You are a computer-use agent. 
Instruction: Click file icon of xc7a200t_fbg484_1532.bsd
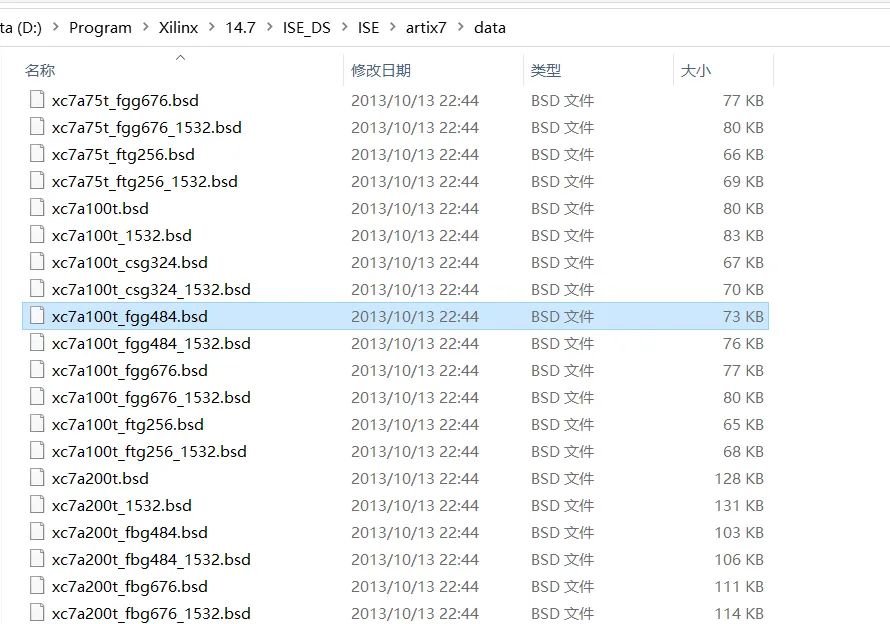point(37,559)
